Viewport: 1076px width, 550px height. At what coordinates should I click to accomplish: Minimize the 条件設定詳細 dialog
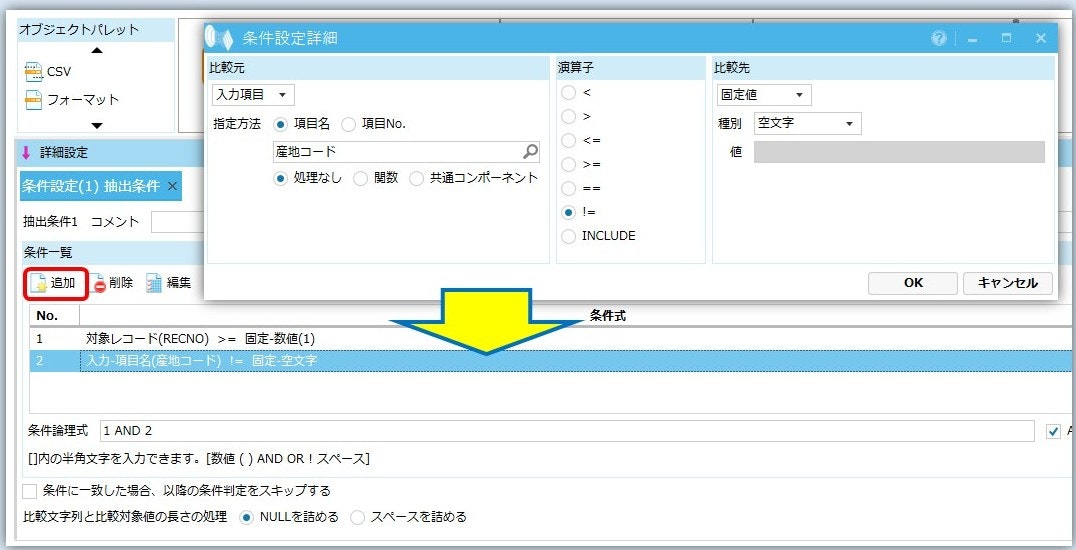pyautogui.click(x=972, y=39)
